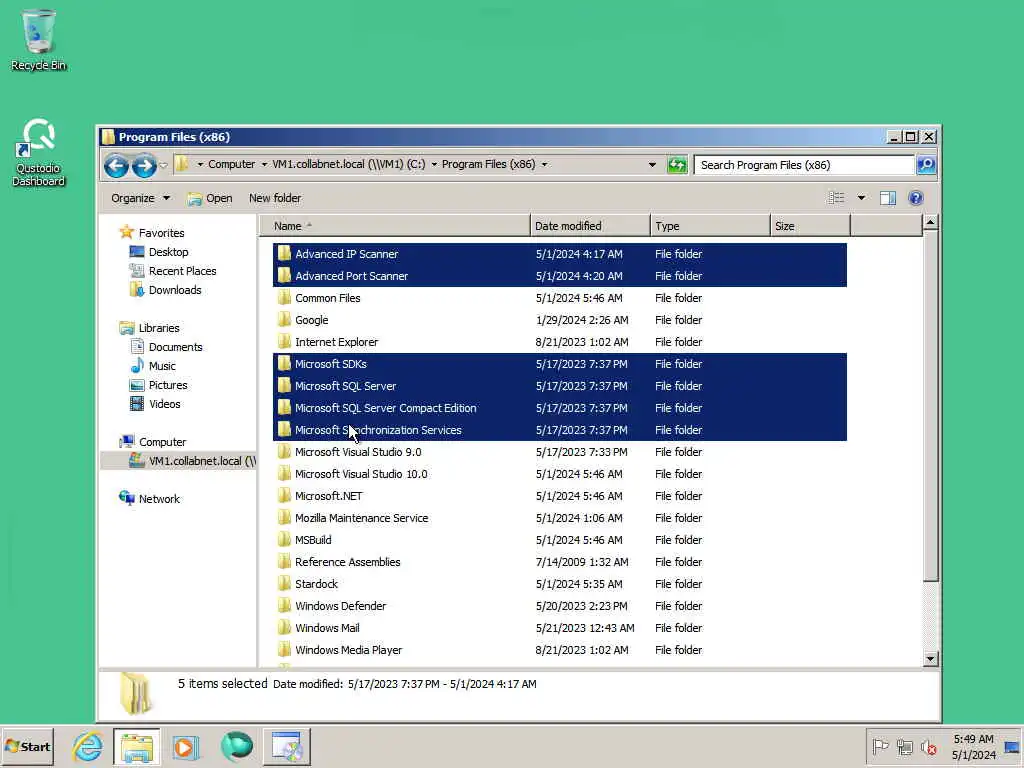Focus the Search Program Files (x86) field
Image resolution: width=1024 pixels, height=768 pixels.
(803, 165)
